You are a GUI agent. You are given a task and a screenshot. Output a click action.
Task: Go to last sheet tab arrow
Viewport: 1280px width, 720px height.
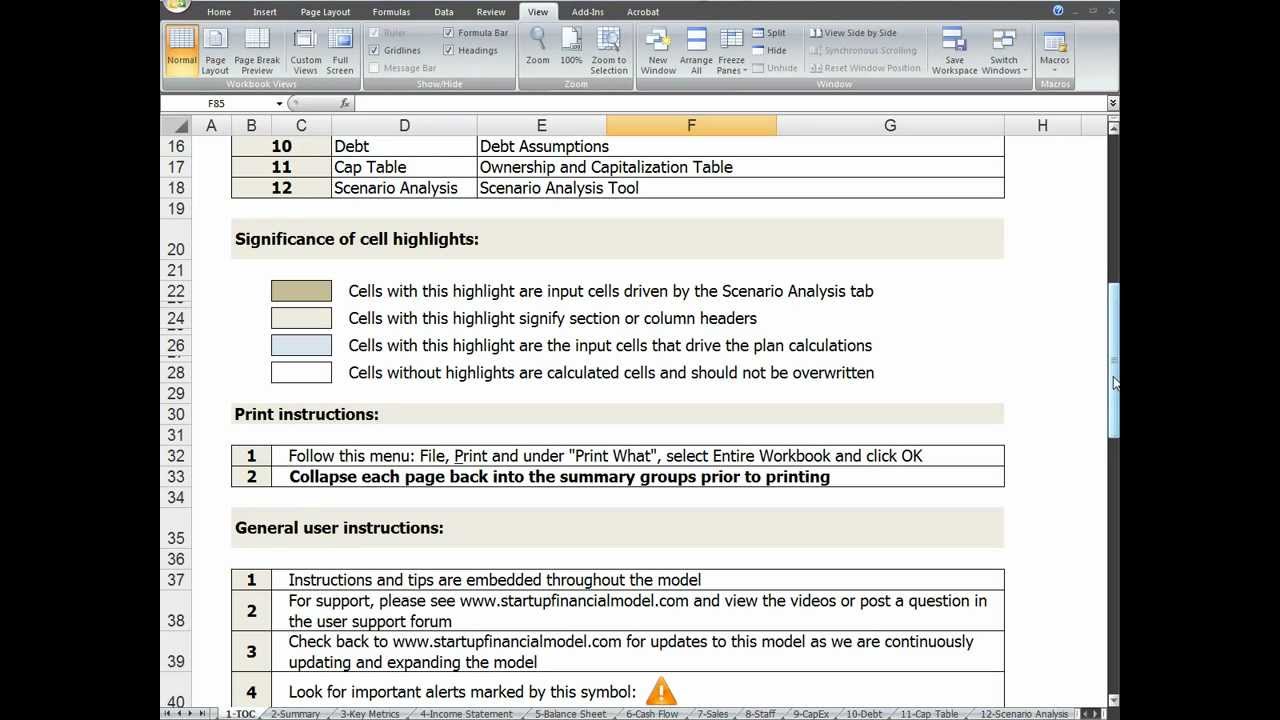click(203, 714)
